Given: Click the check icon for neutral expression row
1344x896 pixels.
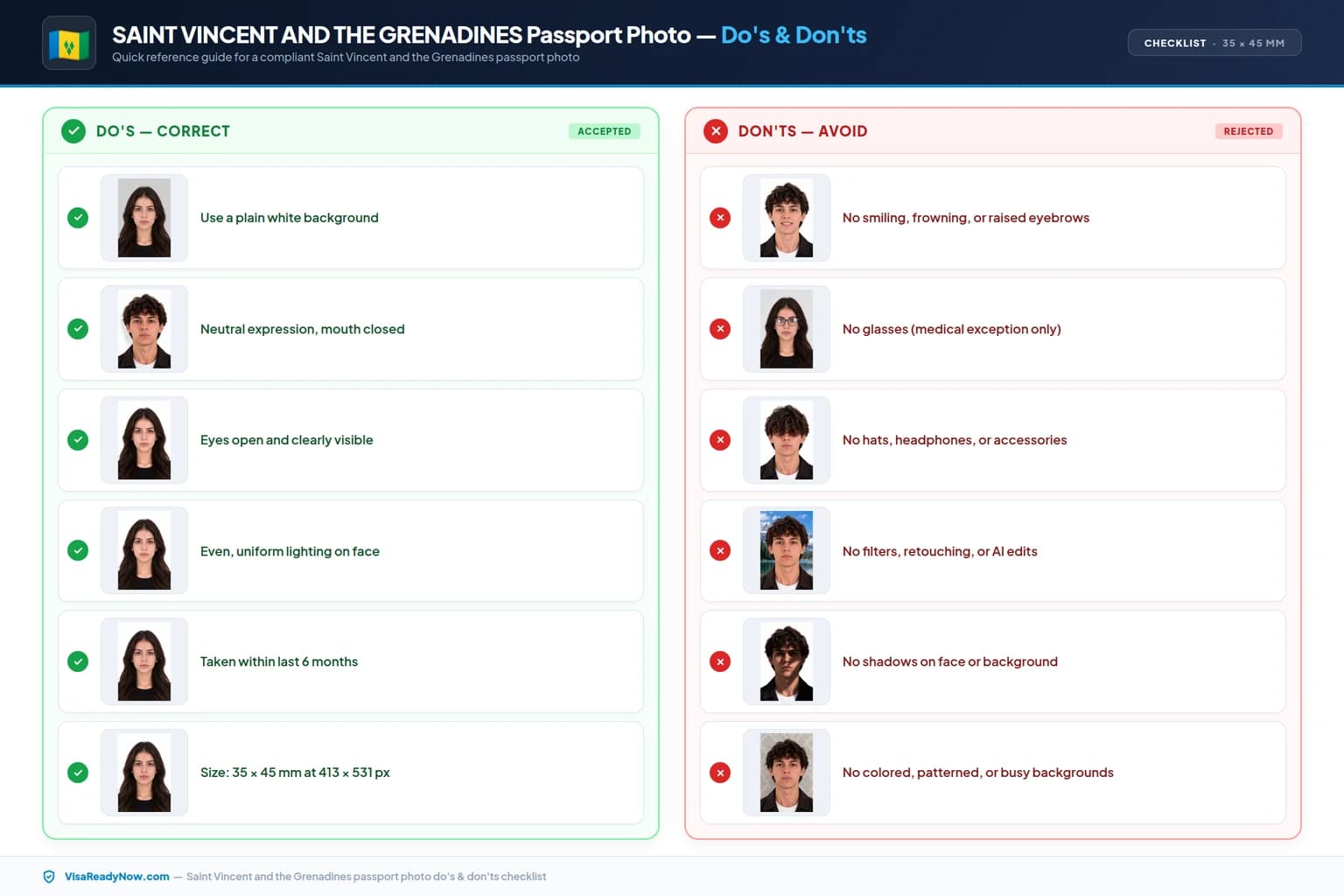Looking at the screenshot, I should click(78, 329).
